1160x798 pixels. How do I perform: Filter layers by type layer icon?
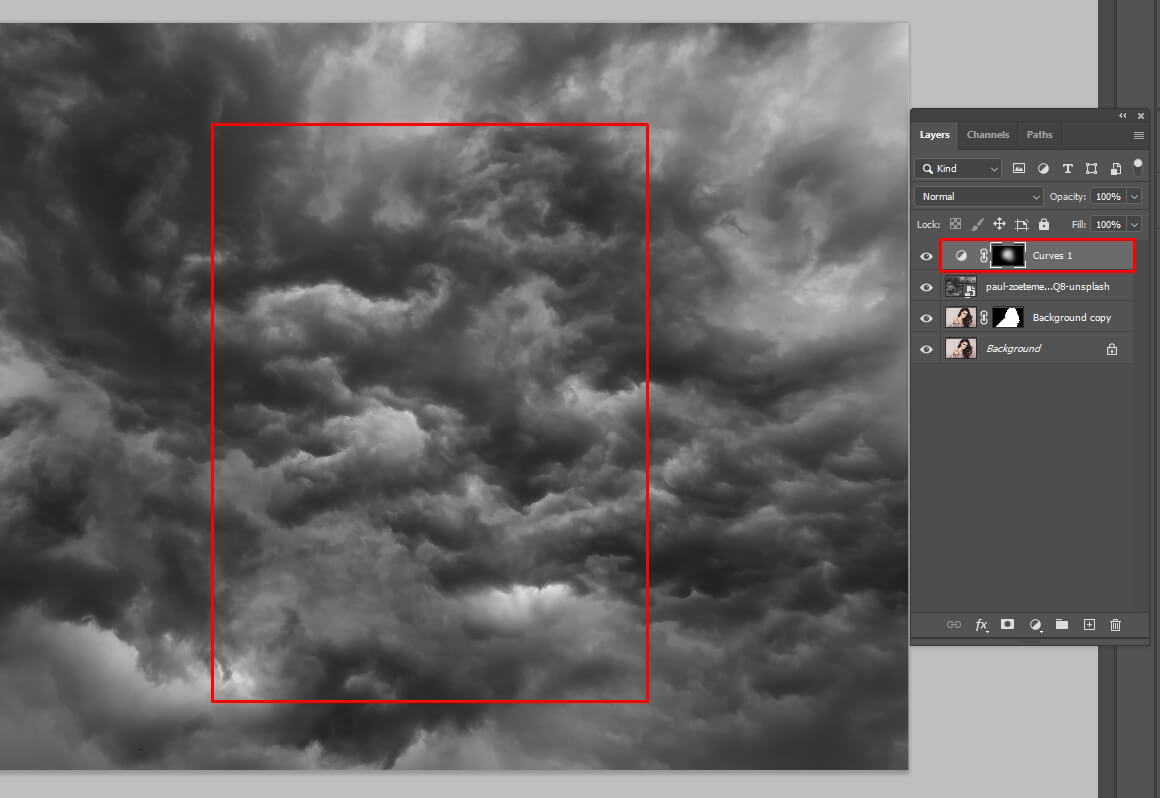click(x=1068, y=169)
